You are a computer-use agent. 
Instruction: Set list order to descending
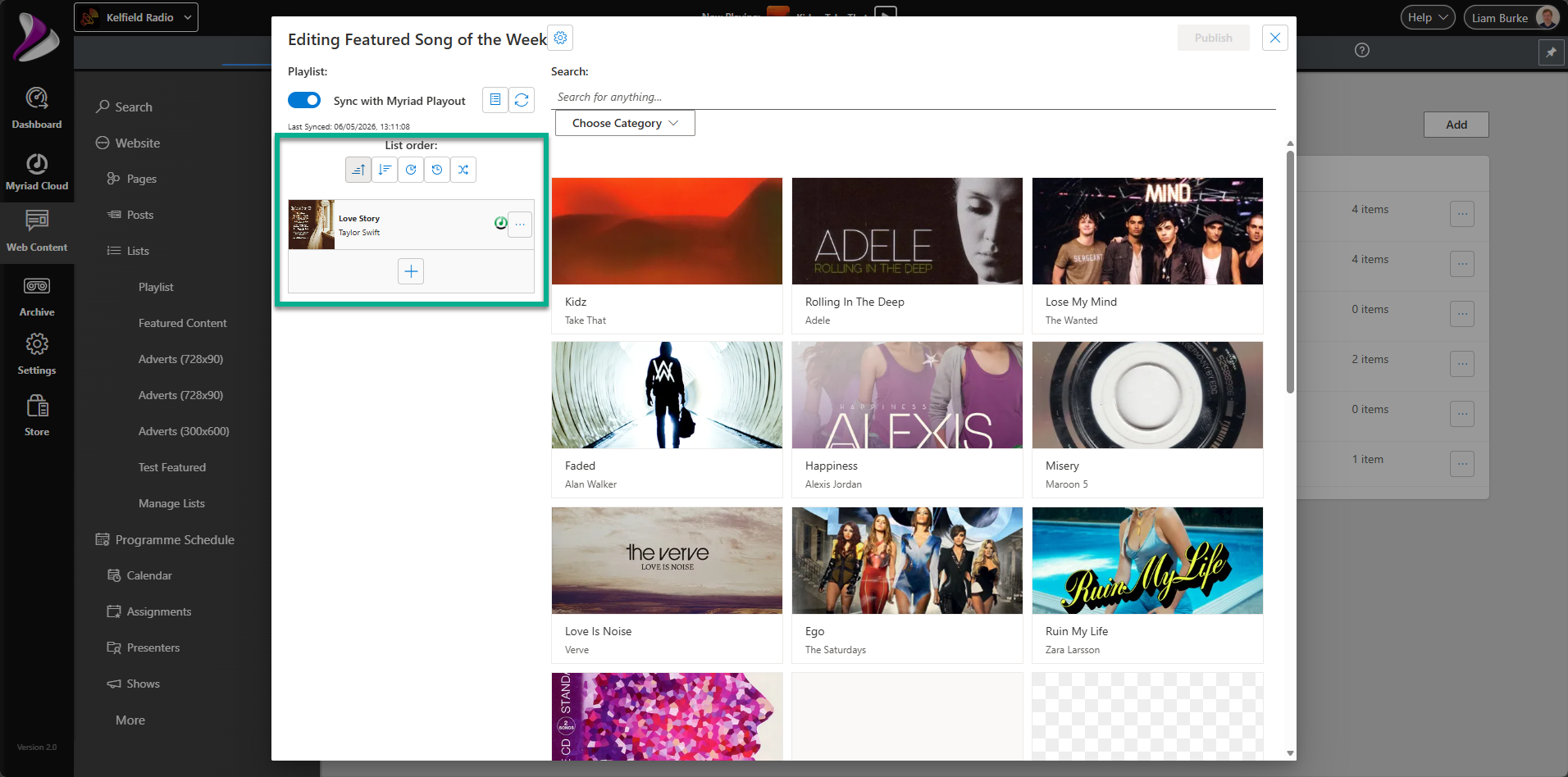tap(385, 170)
